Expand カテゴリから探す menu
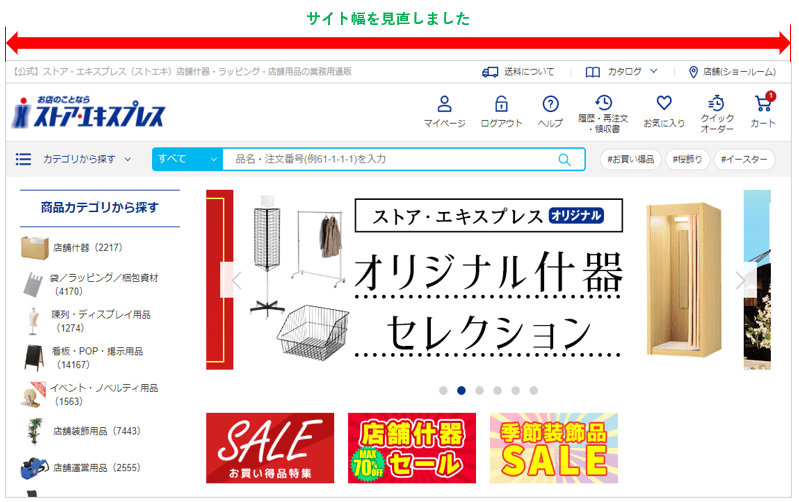The height and width of the screenshot is (502, 799). point(74,159)
